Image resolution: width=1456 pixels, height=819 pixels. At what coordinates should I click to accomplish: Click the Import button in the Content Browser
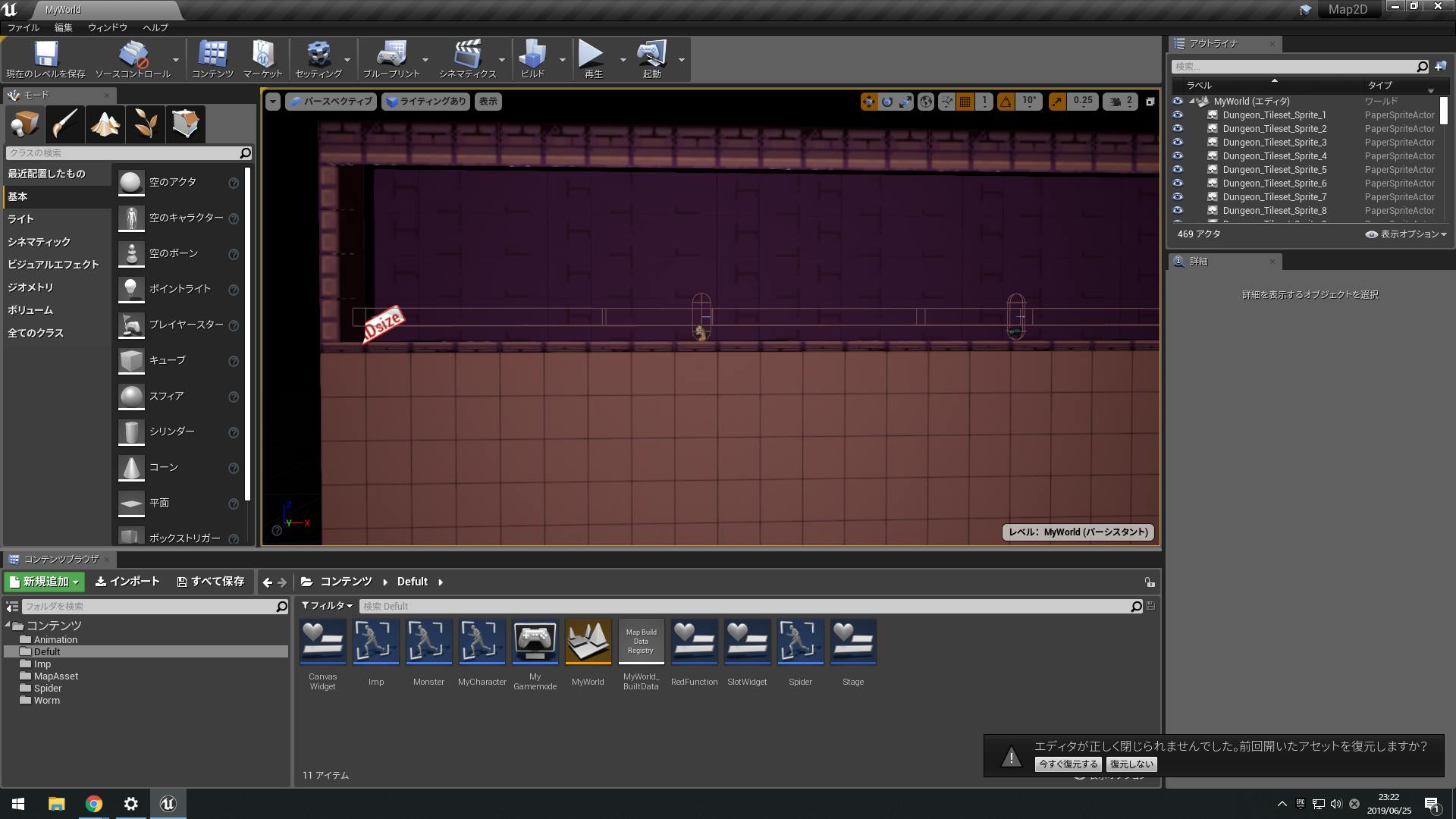tap(127, 582)
